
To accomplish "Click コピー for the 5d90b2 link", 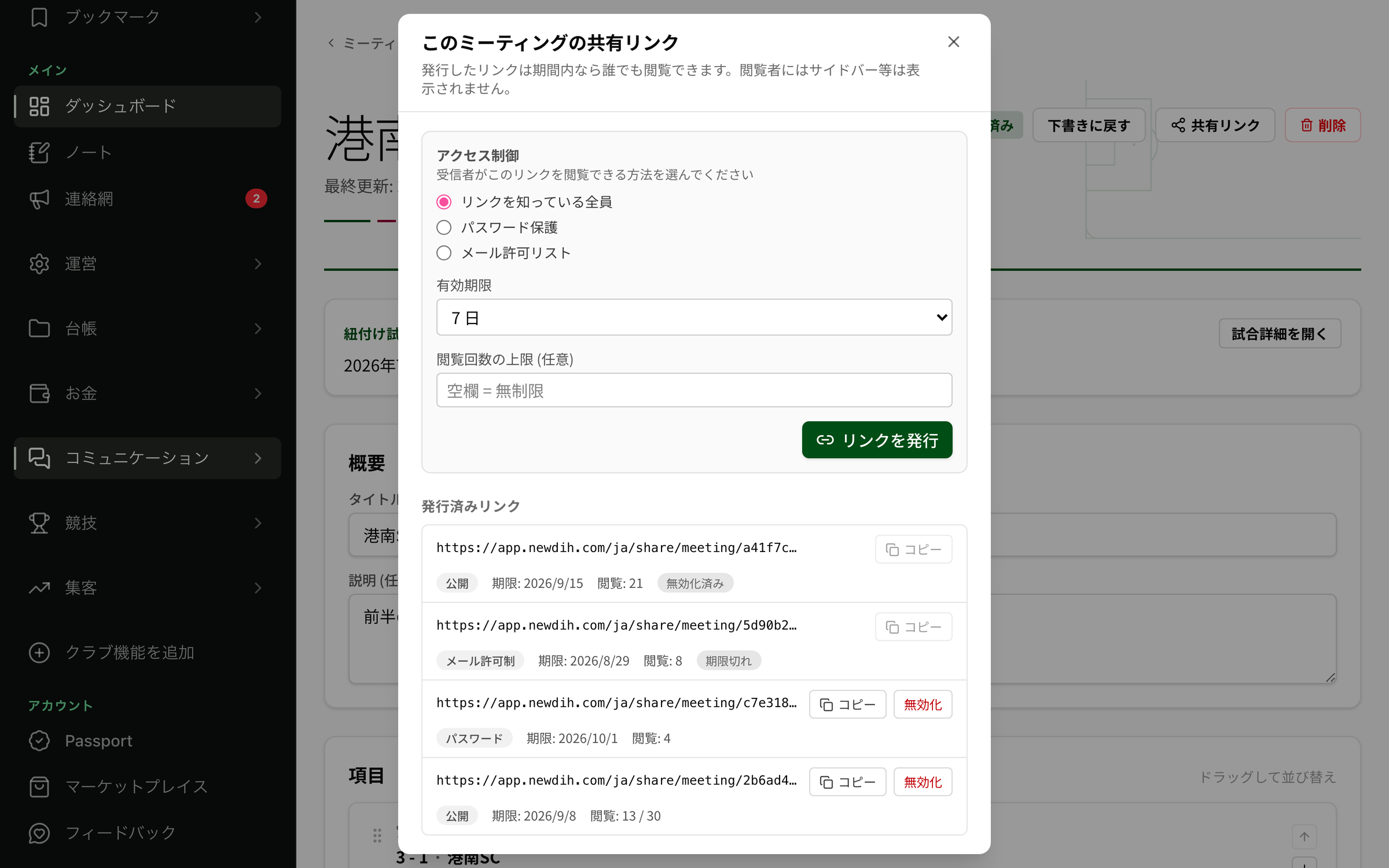I will point(913,627).
